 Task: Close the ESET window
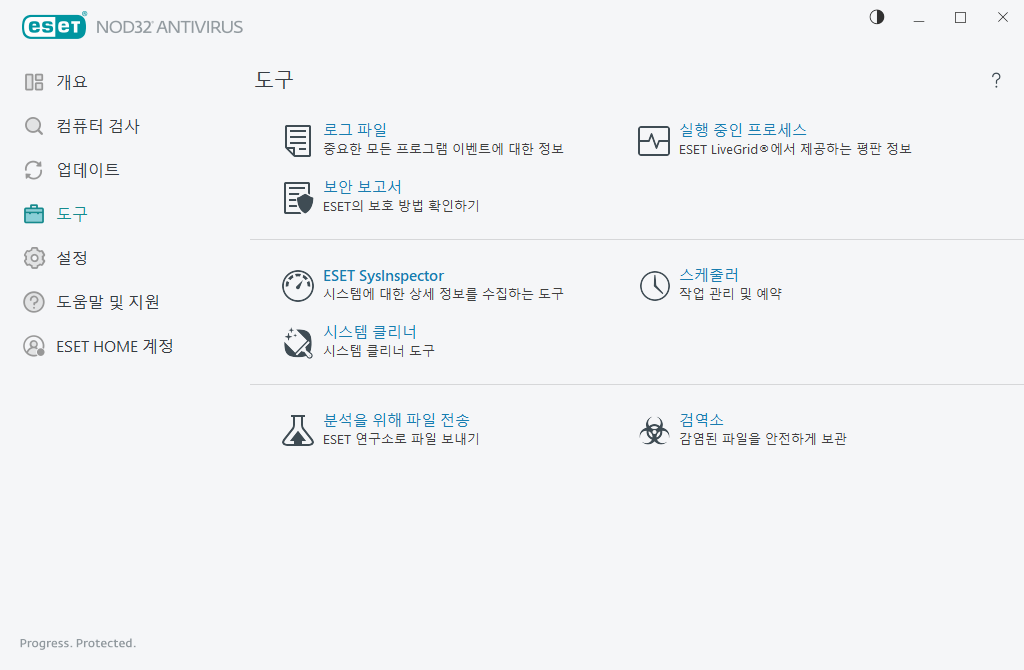pyautogui.click(x=1002, y=18)
